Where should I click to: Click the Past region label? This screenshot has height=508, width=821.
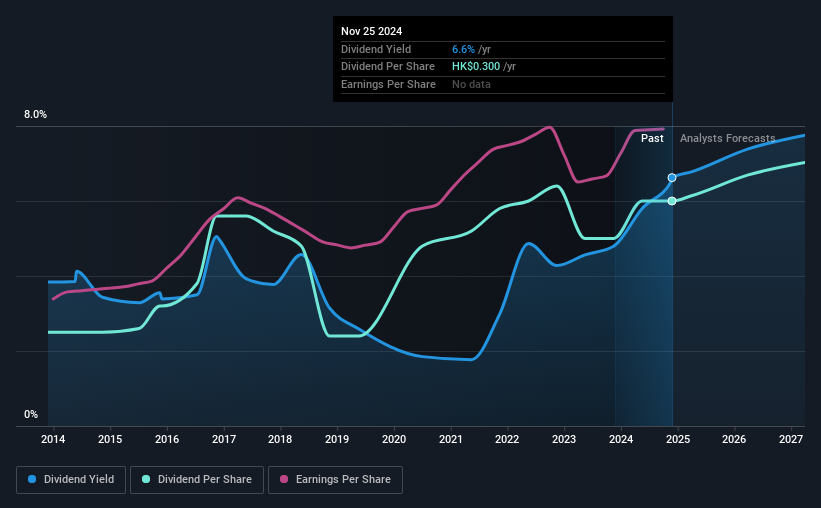pos(652,138)
